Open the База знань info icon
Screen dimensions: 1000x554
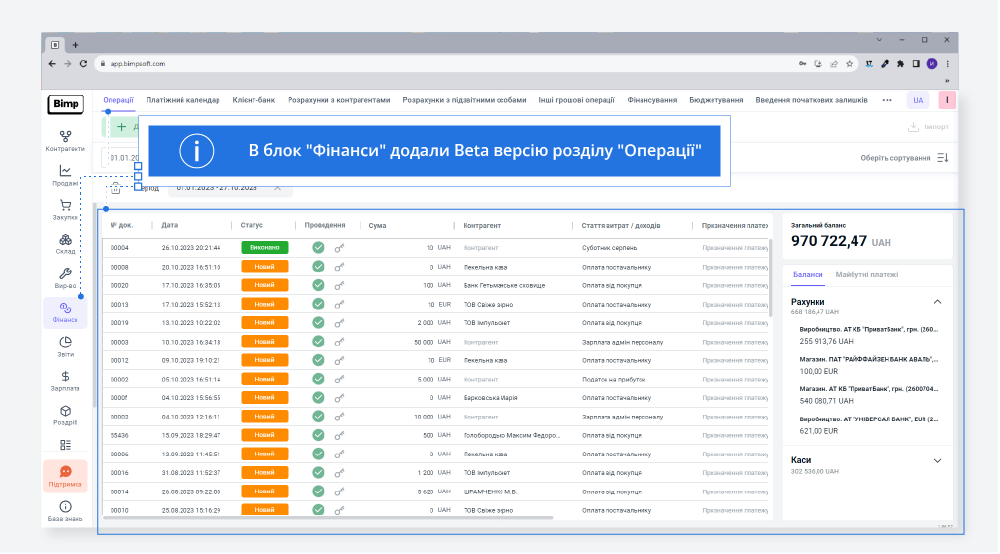65,511
